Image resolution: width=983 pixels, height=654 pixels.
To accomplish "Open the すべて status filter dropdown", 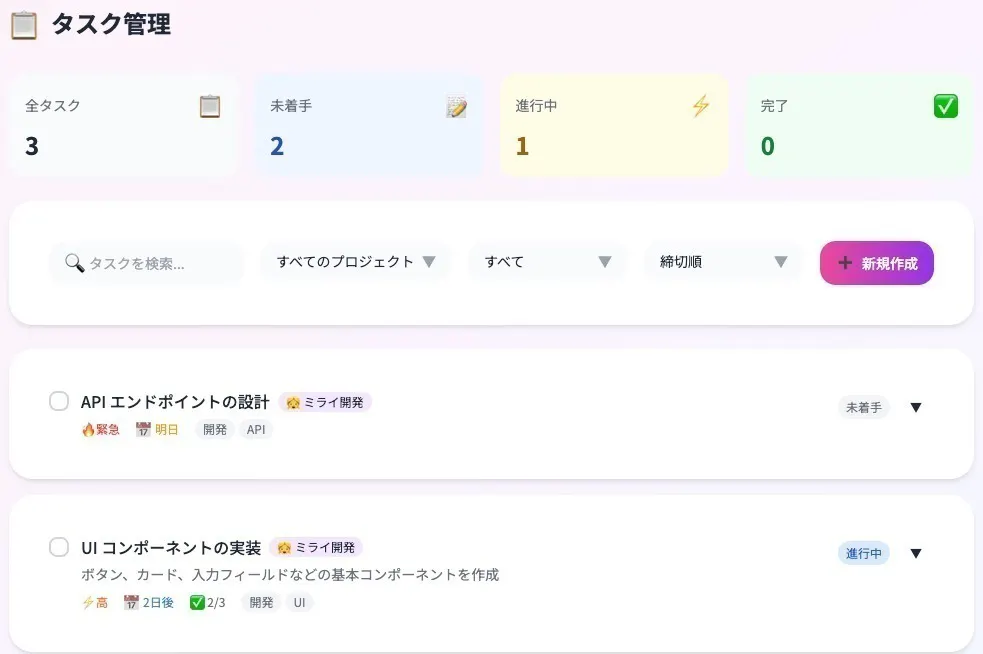I will (x=547, y=262).
